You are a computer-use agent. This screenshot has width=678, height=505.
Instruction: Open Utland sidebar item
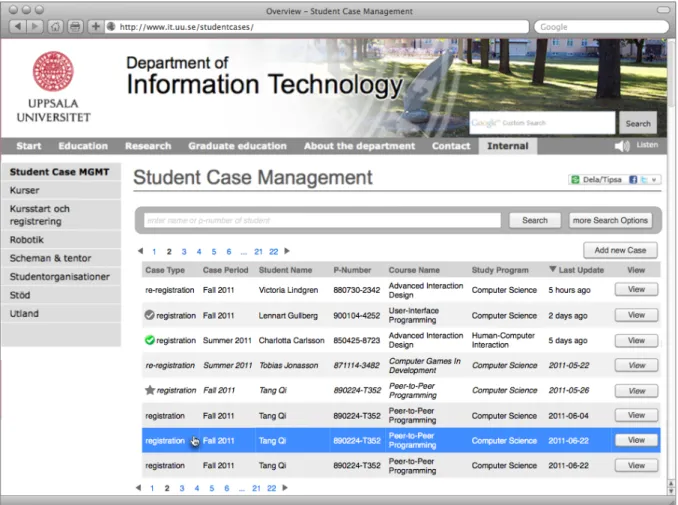point(61,313)
